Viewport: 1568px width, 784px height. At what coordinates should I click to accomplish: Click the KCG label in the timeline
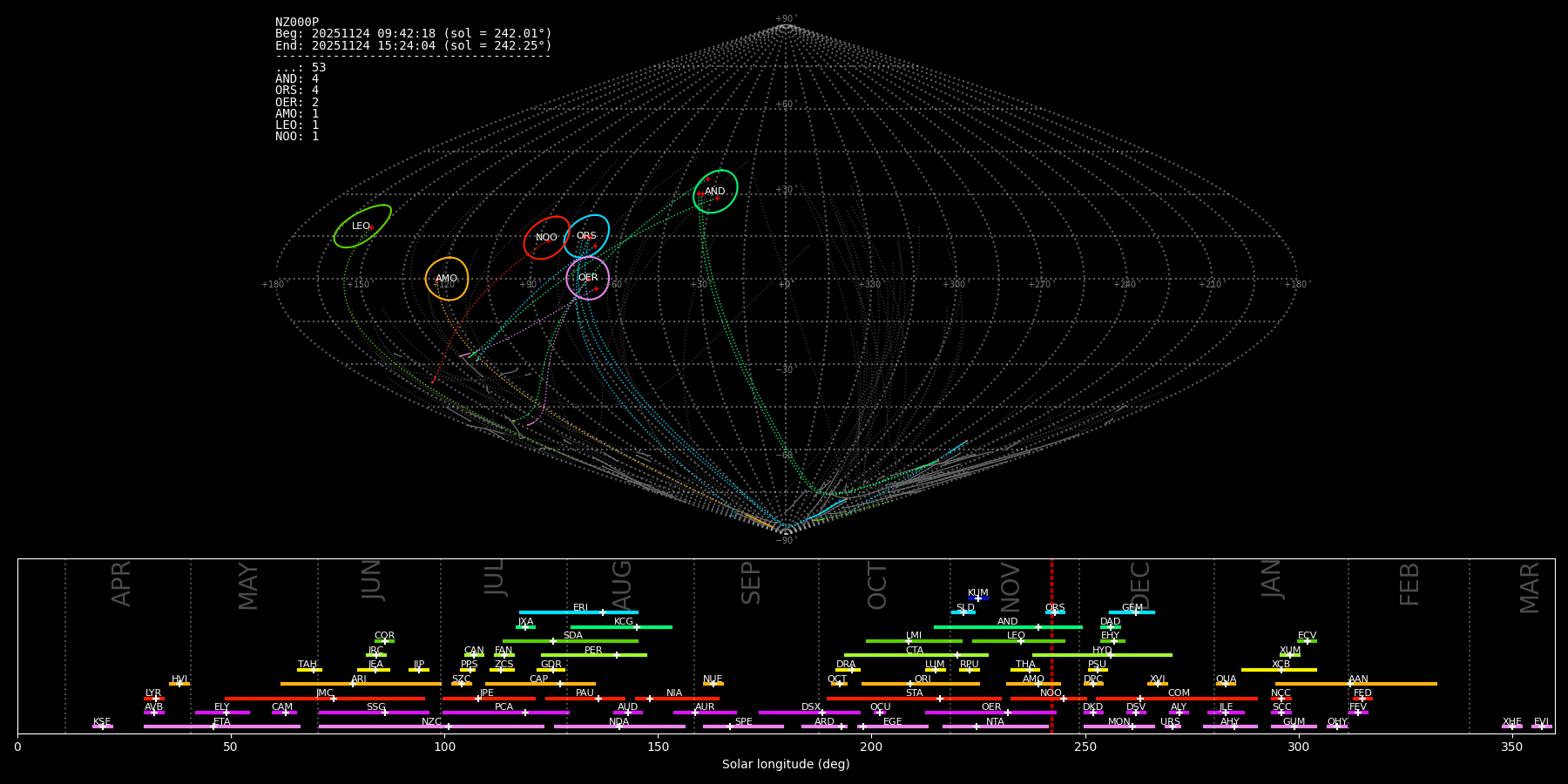pyautogui.click(x=624, y=622)
